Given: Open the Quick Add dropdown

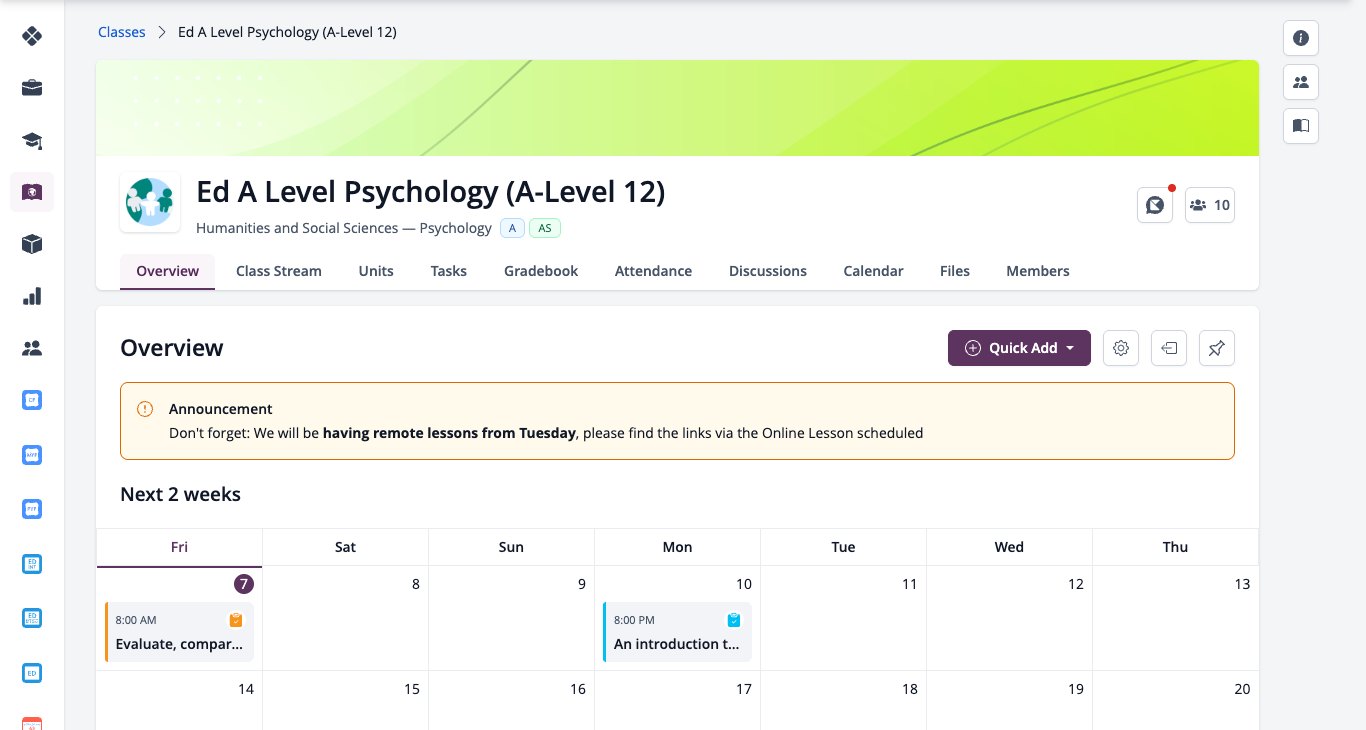Looking at the screenshot, I should tap(1019, 348).
